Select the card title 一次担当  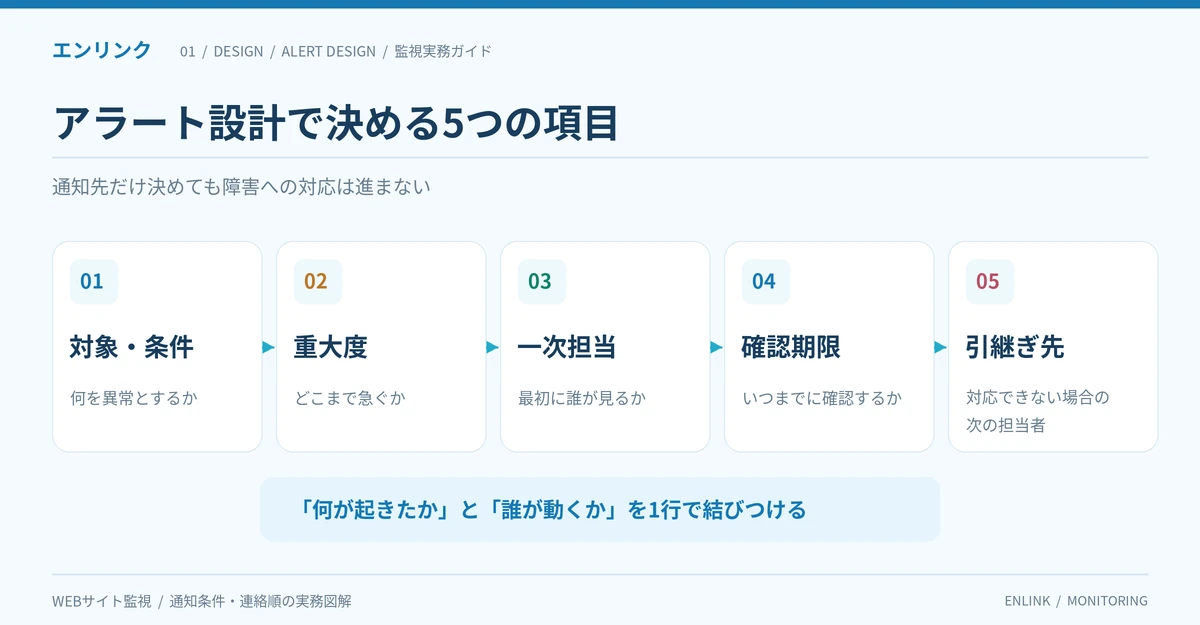coord(567,347)
